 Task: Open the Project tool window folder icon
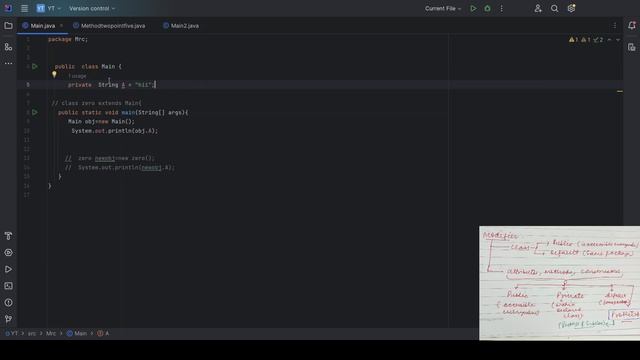8,26
